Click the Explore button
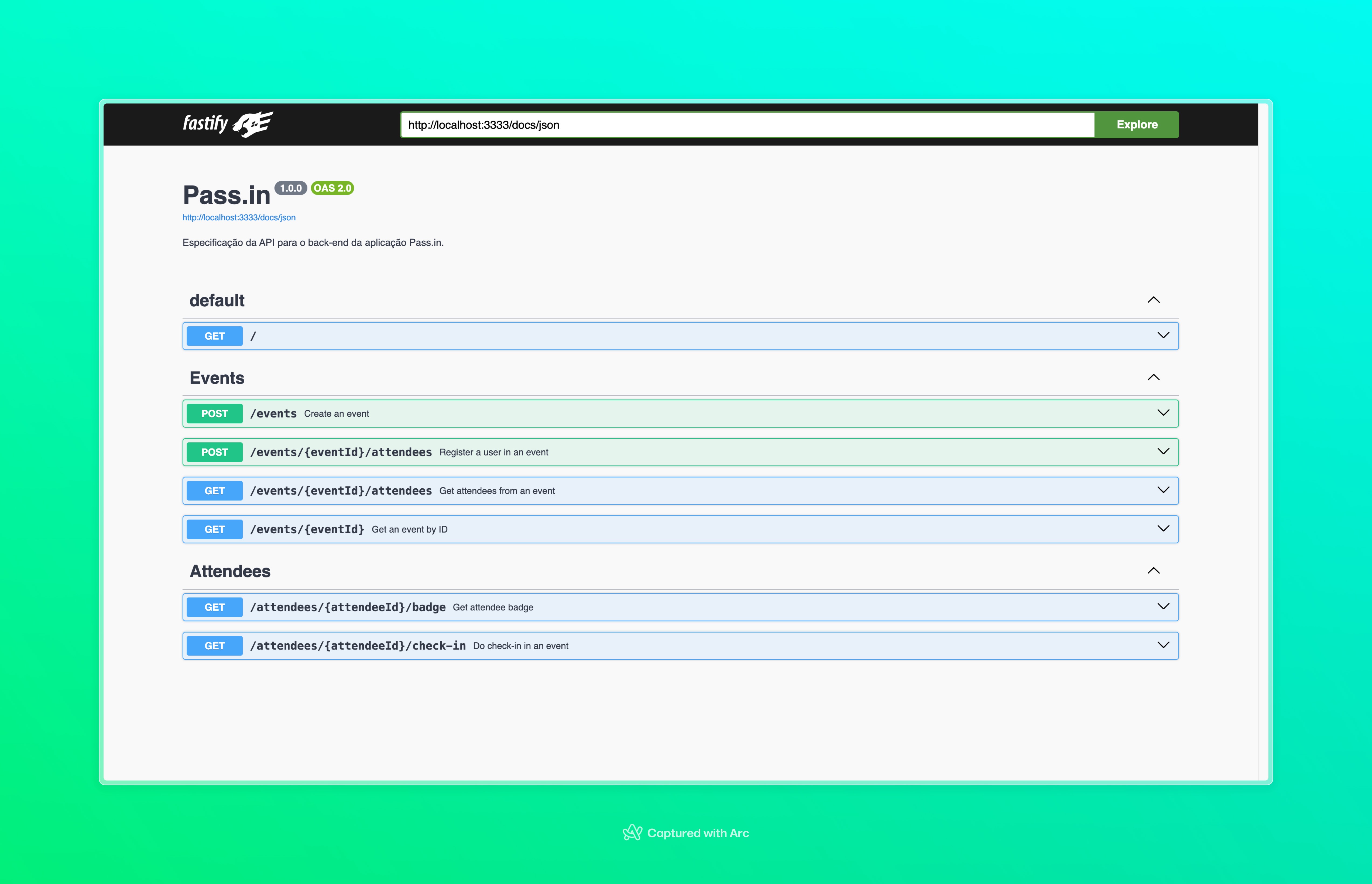 point(1137,125)
